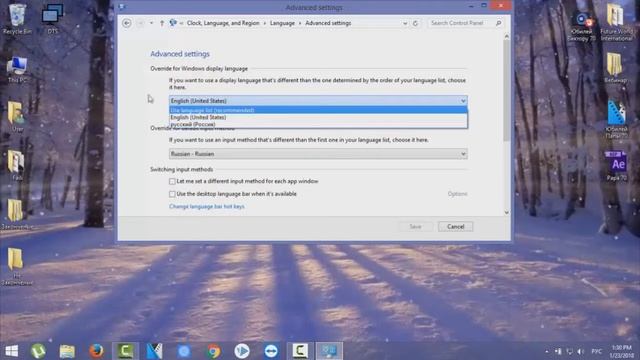The height and width of the screenshot is (360, 640).
Task: Go up one level with the up arrow
Action: [162, 23]
